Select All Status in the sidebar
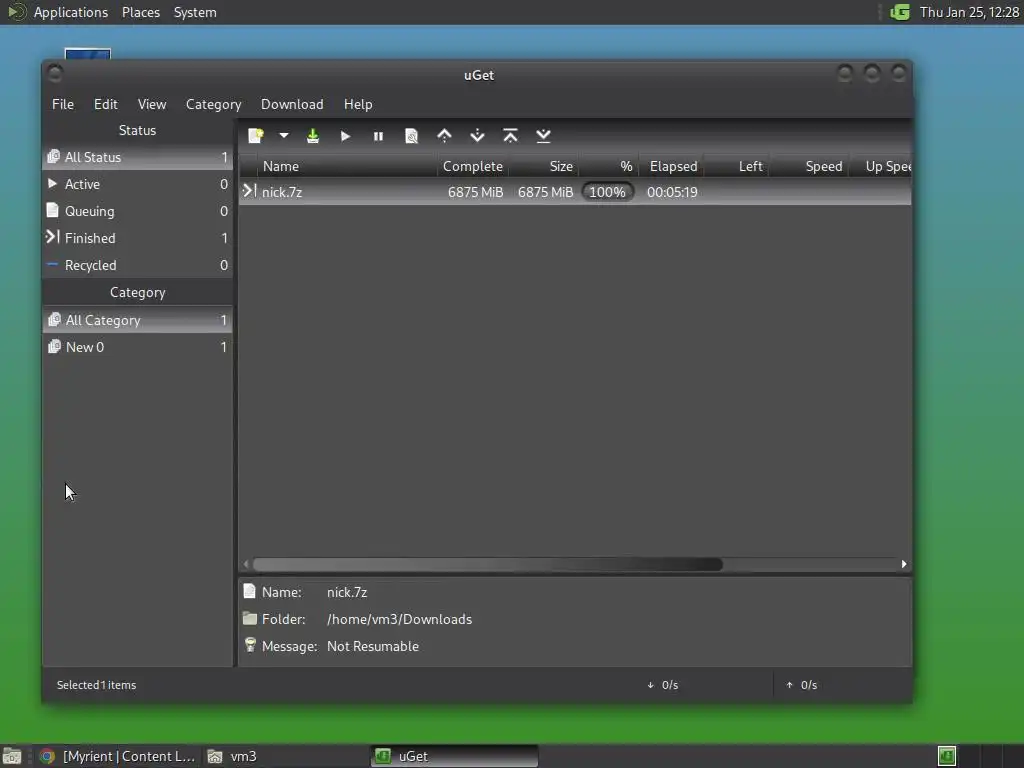 tap(137, 157)
